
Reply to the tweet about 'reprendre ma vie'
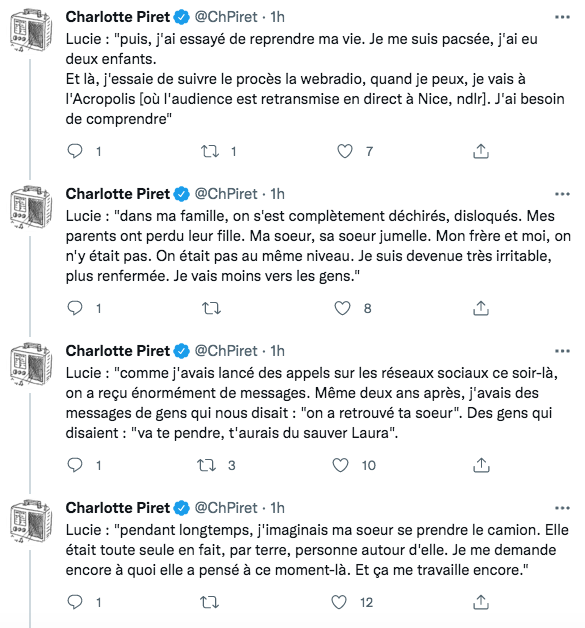coord(75,151)
